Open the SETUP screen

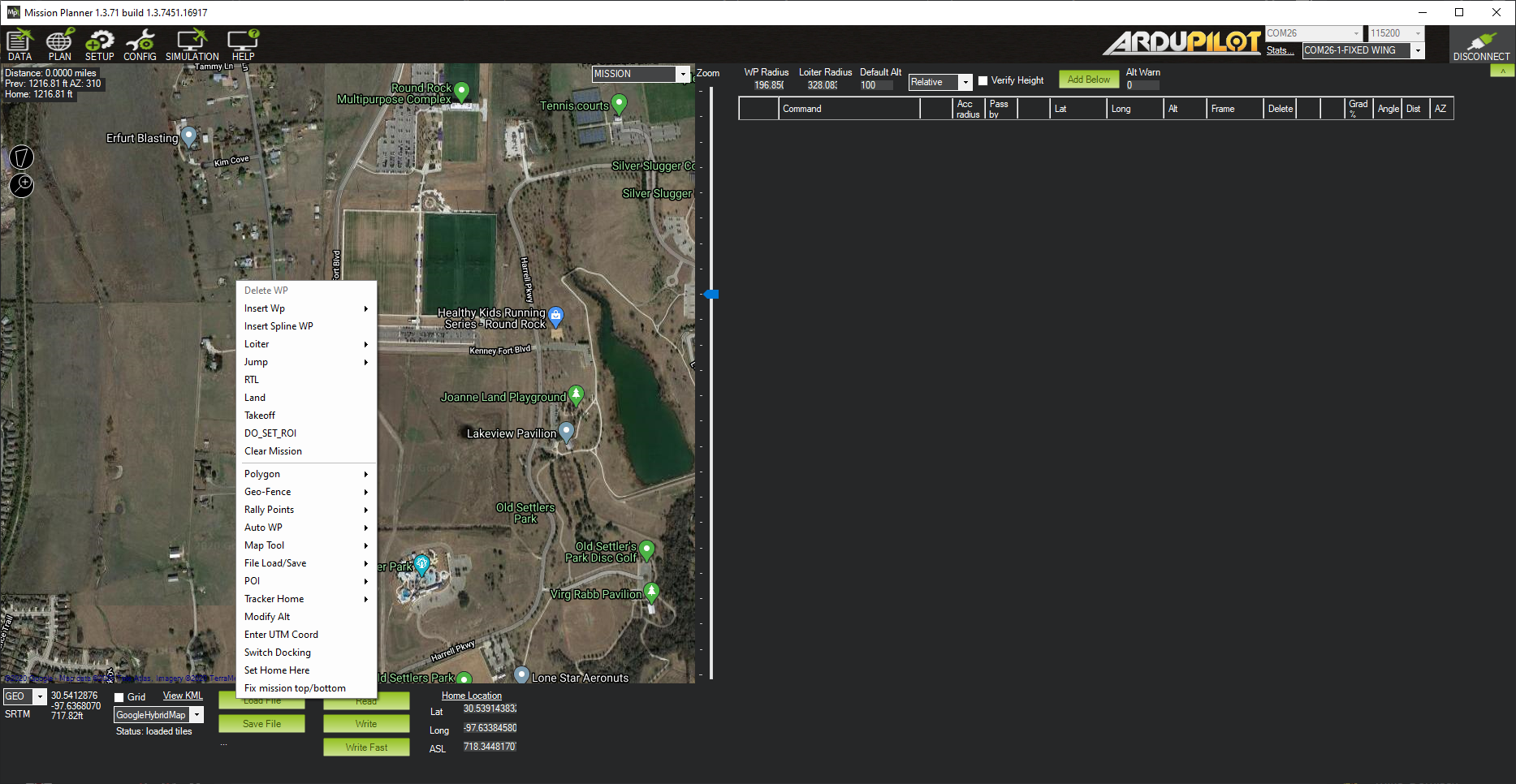(x=99, y=45)
